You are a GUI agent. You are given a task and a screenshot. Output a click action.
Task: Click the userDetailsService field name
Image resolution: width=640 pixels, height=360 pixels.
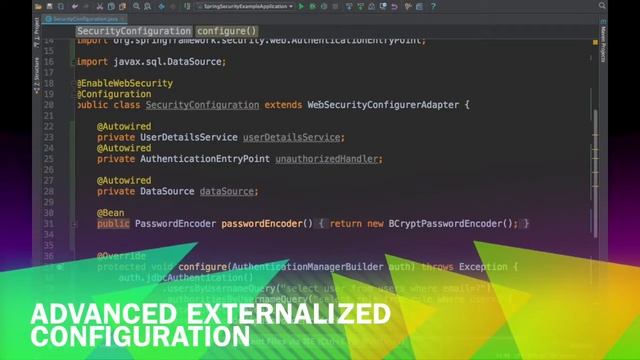292,138
